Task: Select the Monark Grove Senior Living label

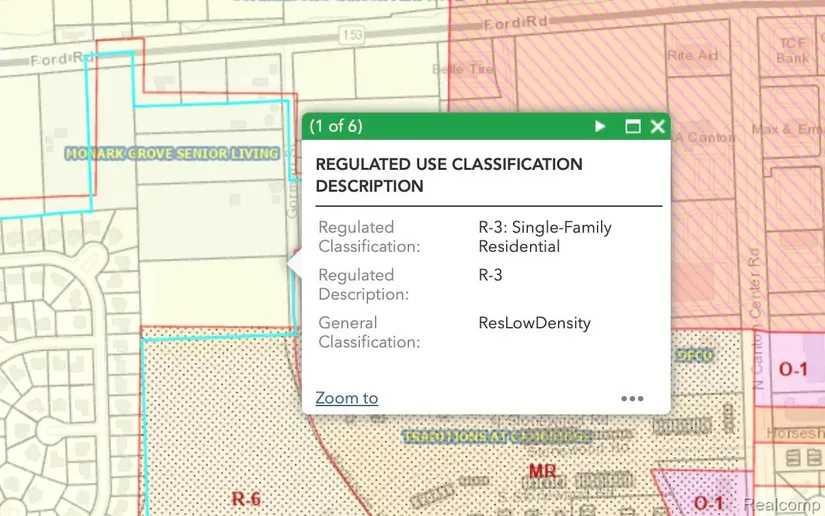Action: pyautogui.click(x=171, y=153)
